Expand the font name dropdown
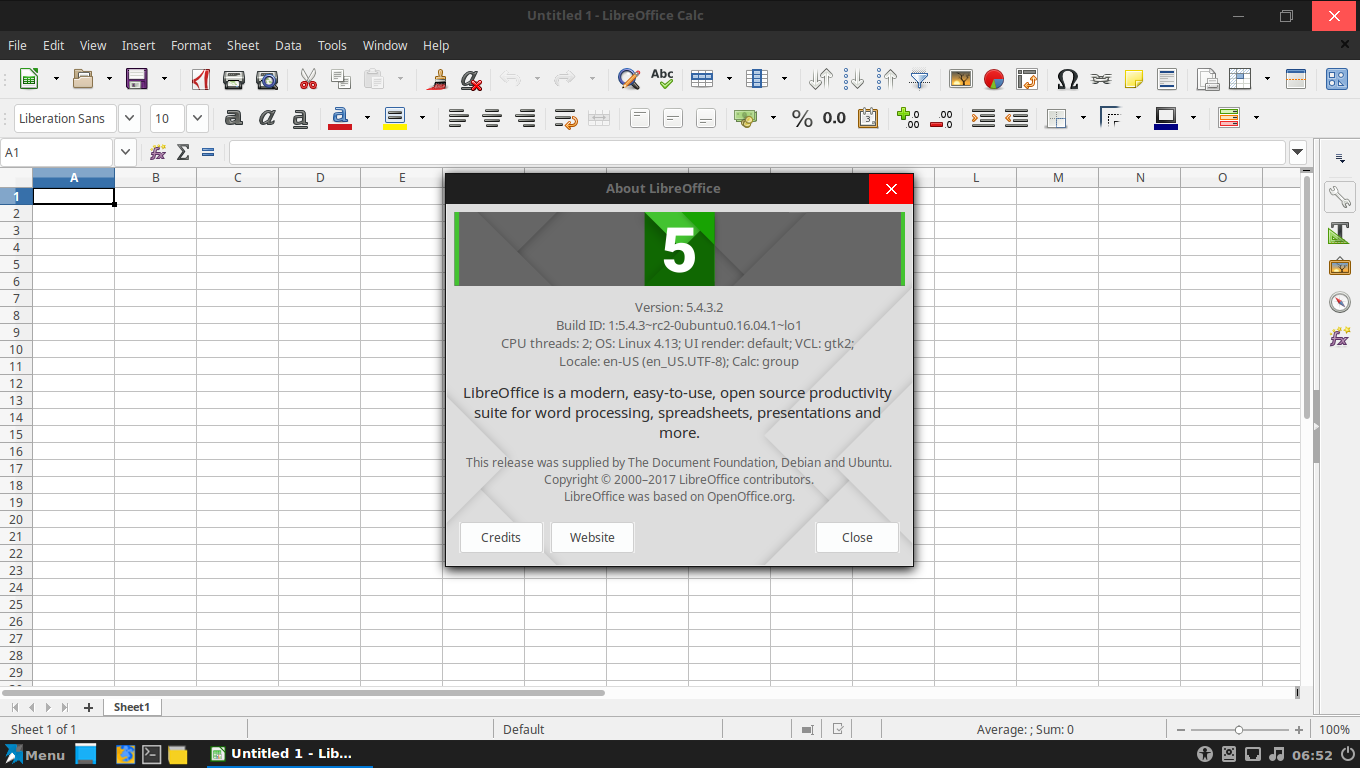The width and height of the screenshot is (1360, 768). coord(129,118)
